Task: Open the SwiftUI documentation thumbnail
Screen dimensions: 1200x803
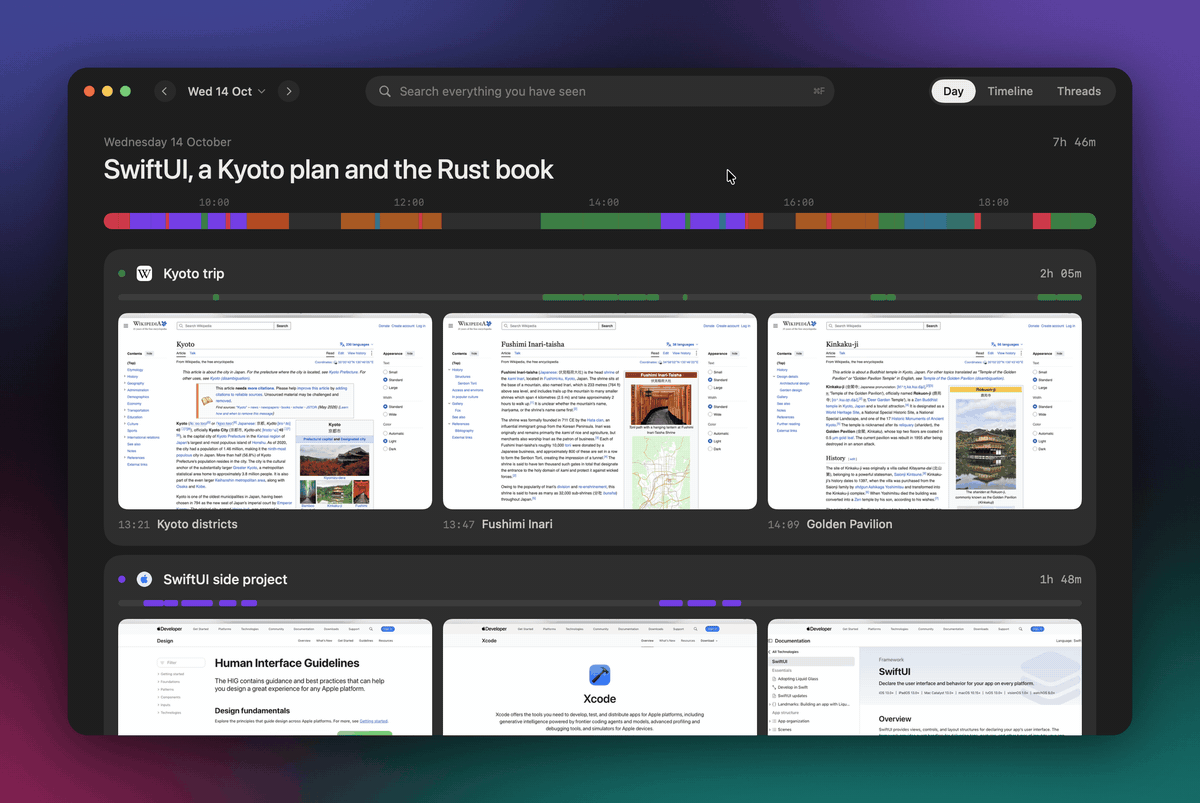Action: tap(925, 677)
